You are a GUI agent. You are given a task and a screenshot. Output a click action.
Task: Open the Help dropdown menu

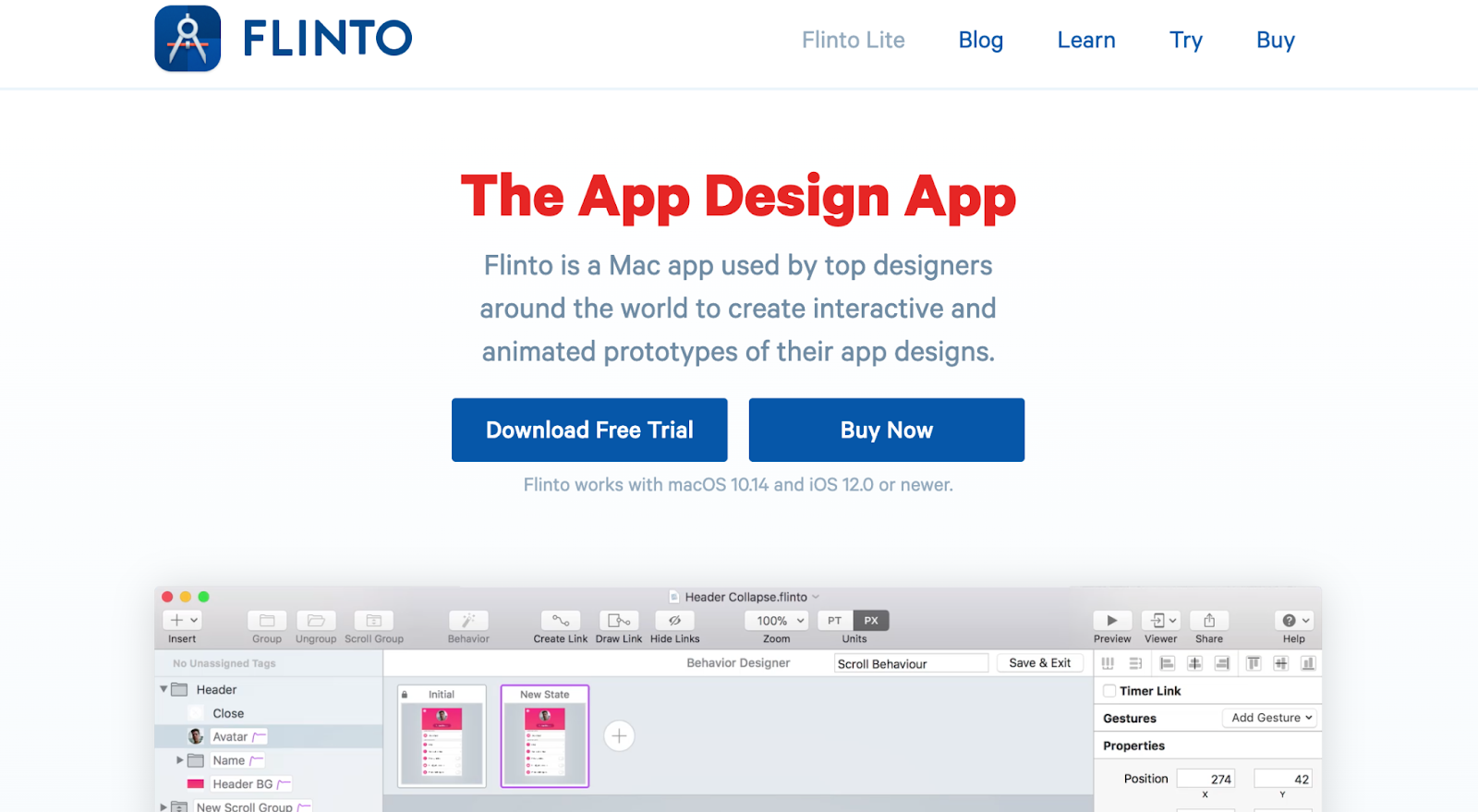(x=1294, y=620)
